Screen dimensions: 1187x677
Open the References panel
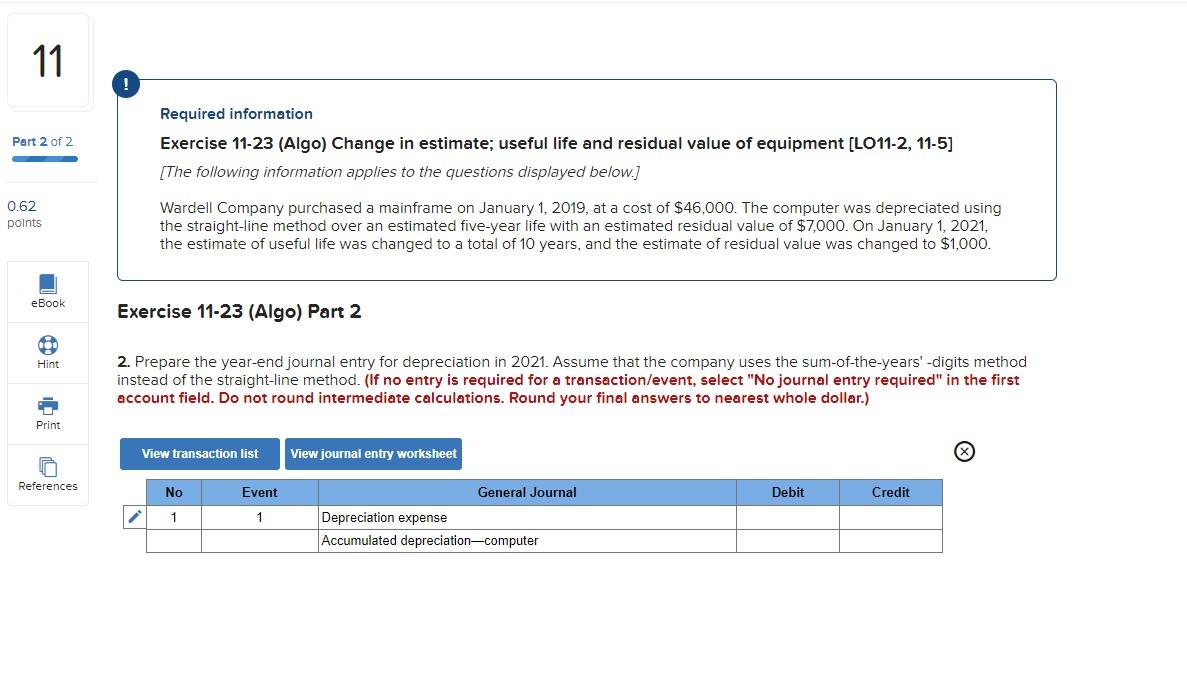47,474
